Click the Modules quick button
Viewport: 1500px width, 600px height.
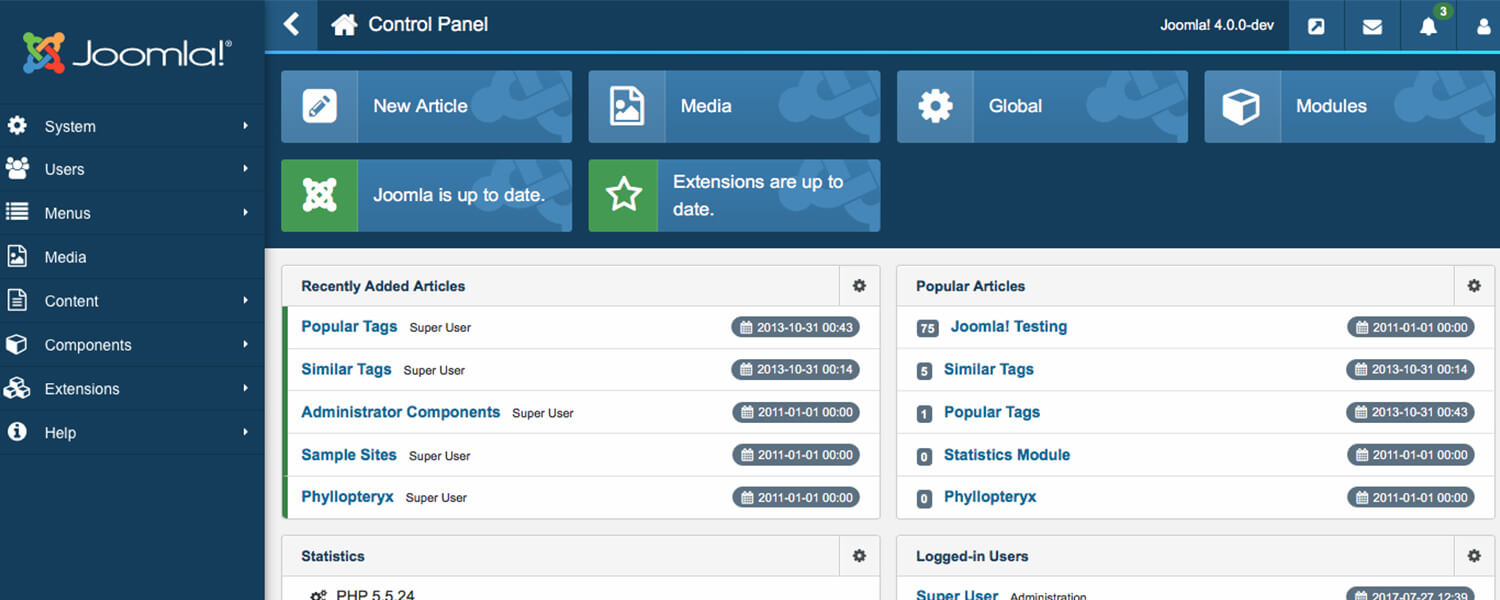(1350, 106)
